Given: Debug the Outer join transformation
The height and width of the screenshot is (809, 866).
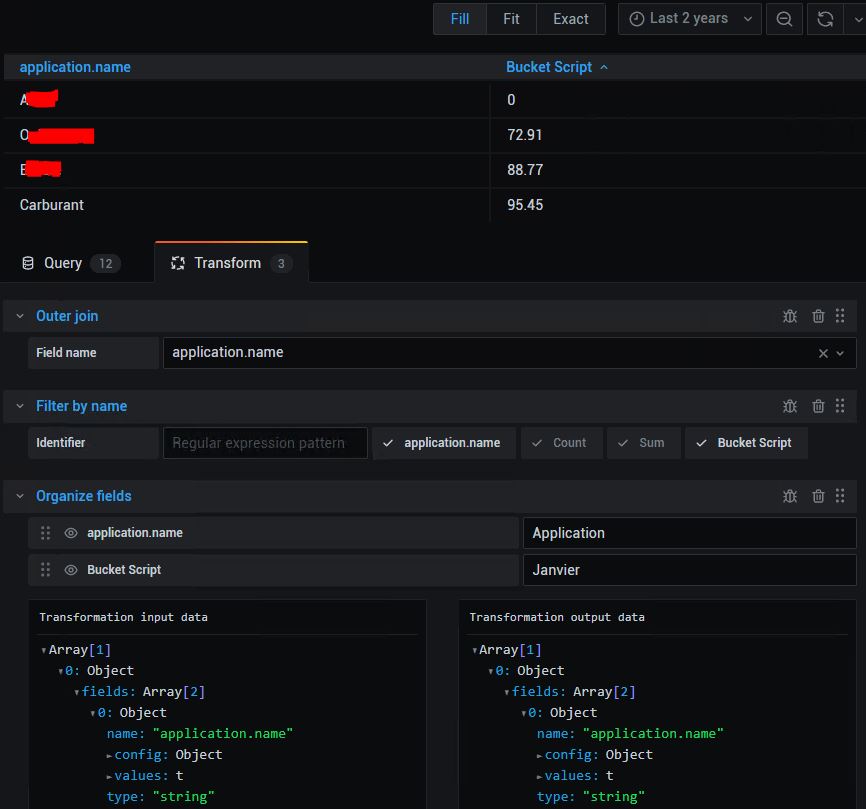Looking at the screenshot, I should click(790, 316).
